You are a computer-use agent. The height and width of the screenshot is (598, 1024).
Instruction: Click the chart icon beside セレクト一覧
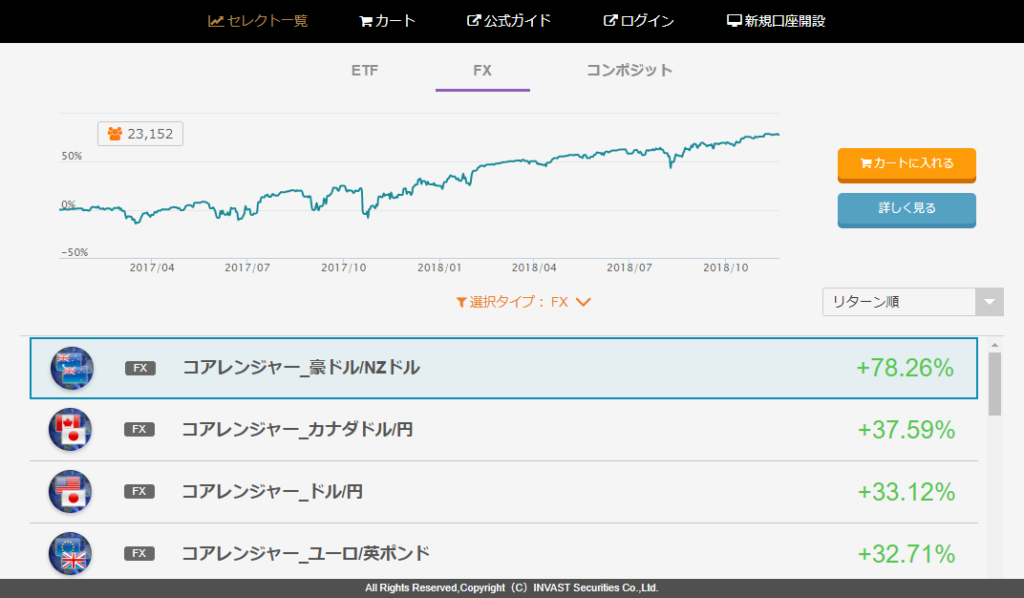[x=216, y=21]
